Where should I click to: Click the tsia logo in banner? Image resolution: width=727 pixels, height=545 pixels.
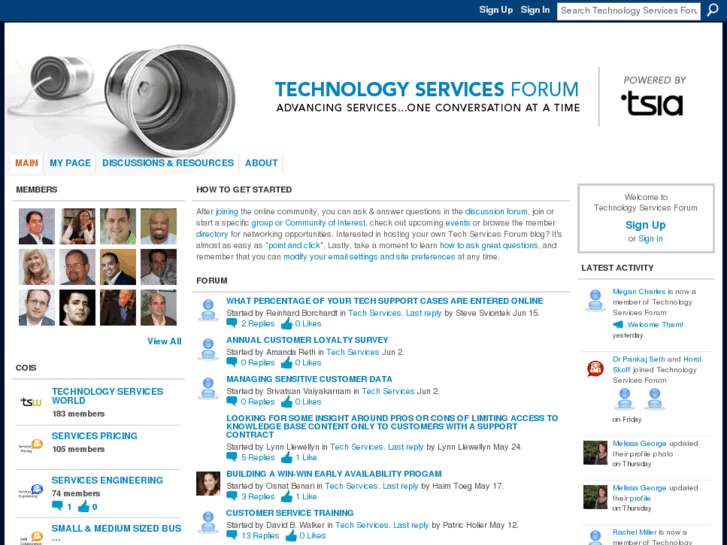[652, 104]
